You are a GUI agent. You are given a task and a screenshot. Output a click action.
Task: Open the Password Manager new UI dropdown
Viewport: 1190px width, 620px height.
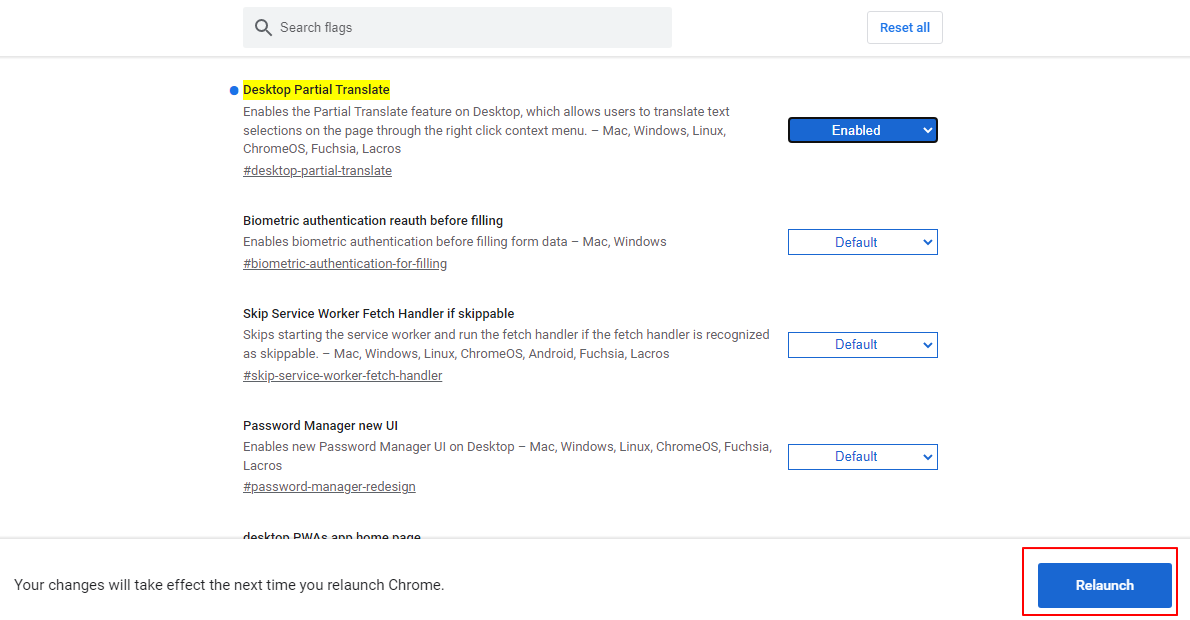coord(862,457)
